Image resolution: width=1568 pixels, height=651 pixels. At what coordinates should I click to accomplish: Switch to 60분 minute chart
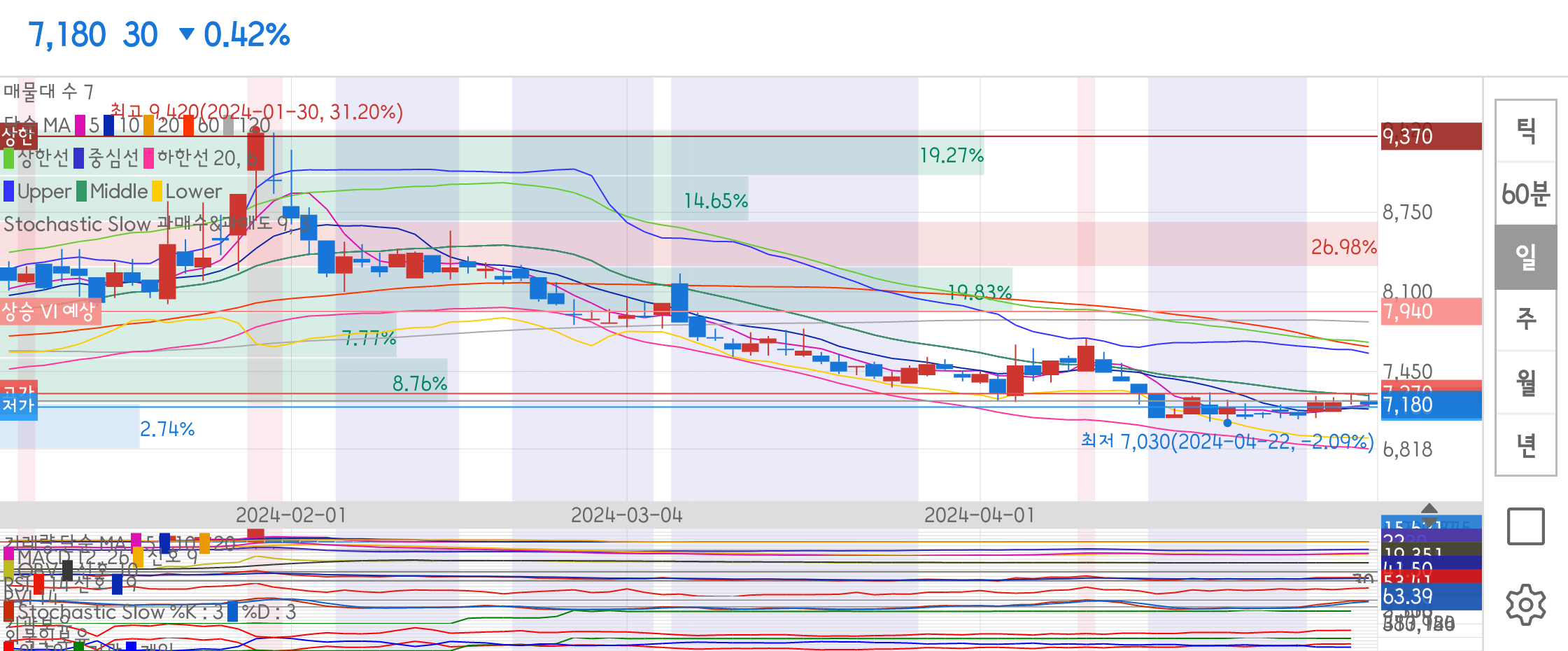1525,194
